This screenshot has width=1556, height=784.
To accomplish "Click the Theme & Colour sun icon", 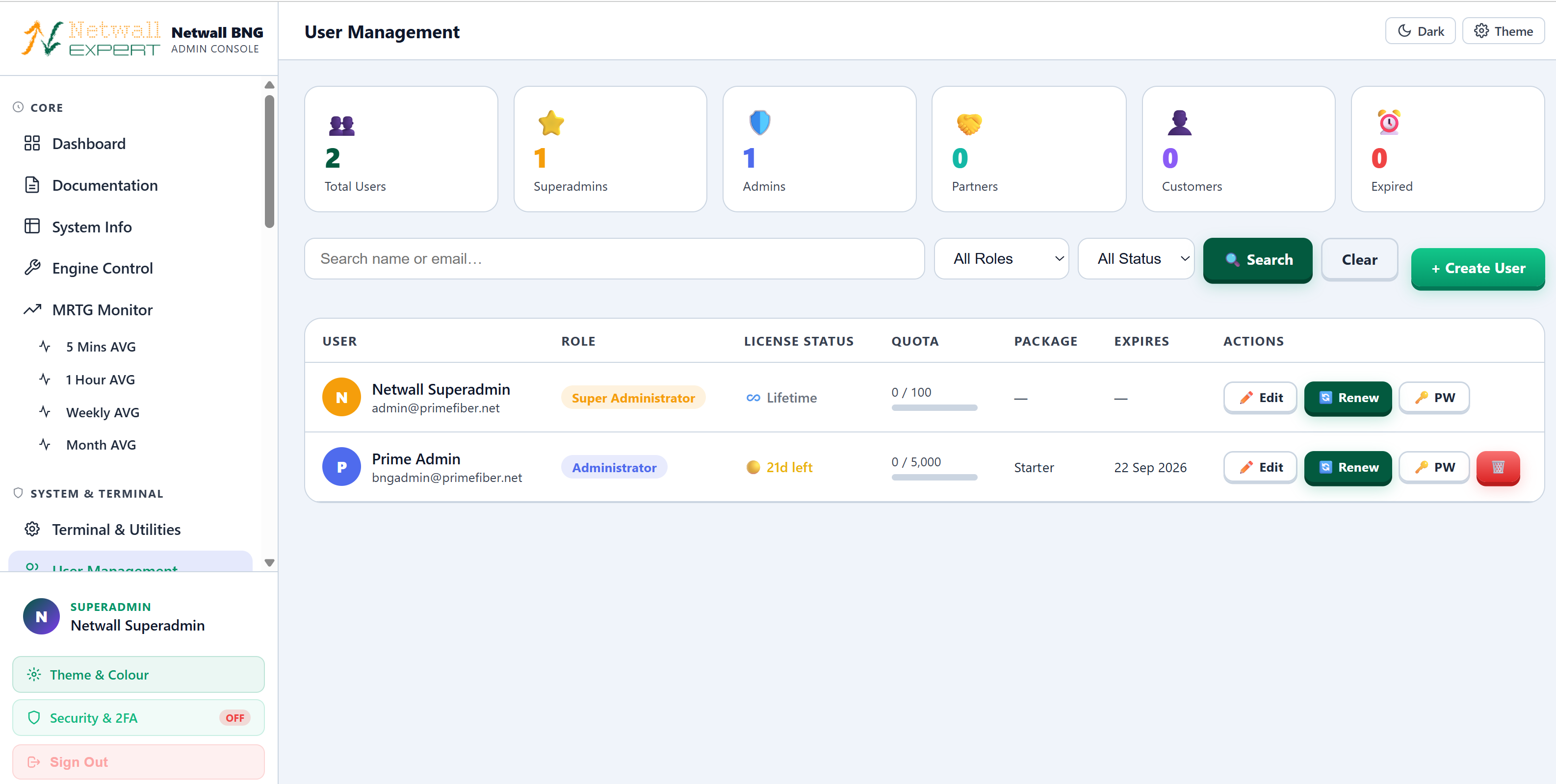I will click(34, 674).
